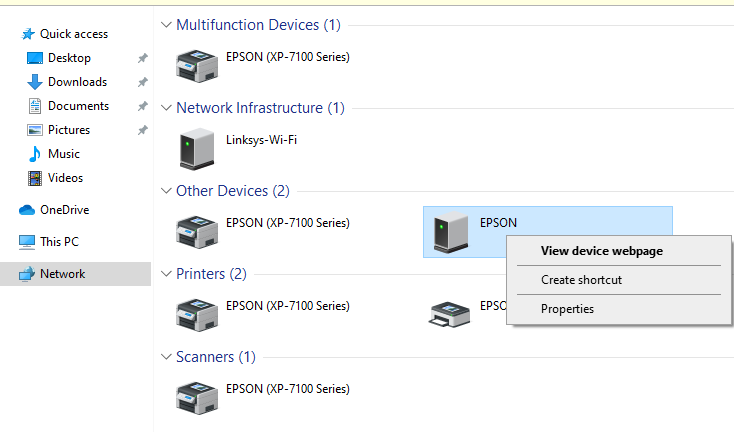Click the Scanners (1) group header
The width and height of the screenshot is (734, 432).
pyautogui.click(x=216, y=357)
